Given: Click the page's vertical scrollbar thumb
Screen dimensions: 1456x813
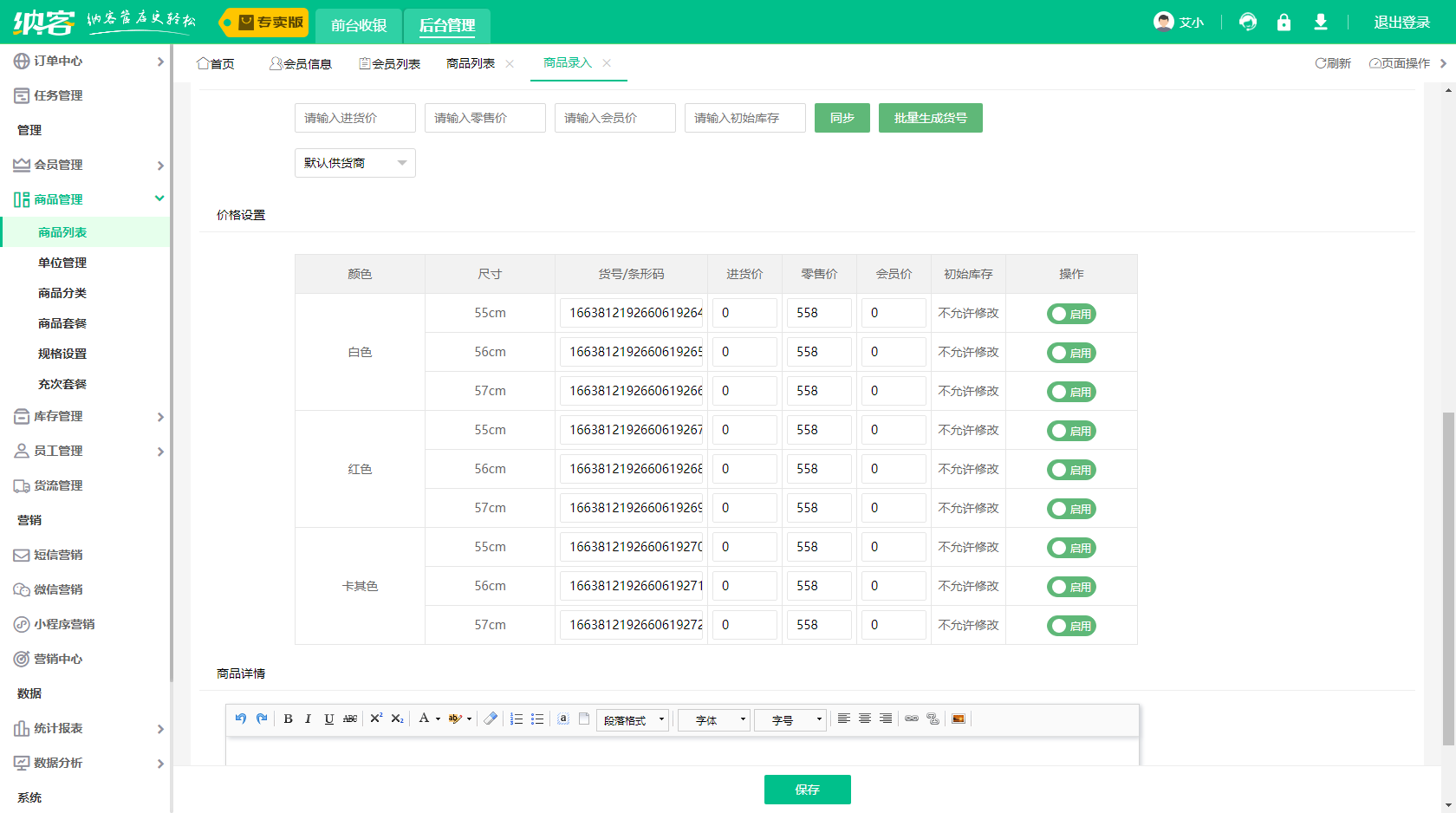Looking at the screenshot, I should [x=1448, y=579].
